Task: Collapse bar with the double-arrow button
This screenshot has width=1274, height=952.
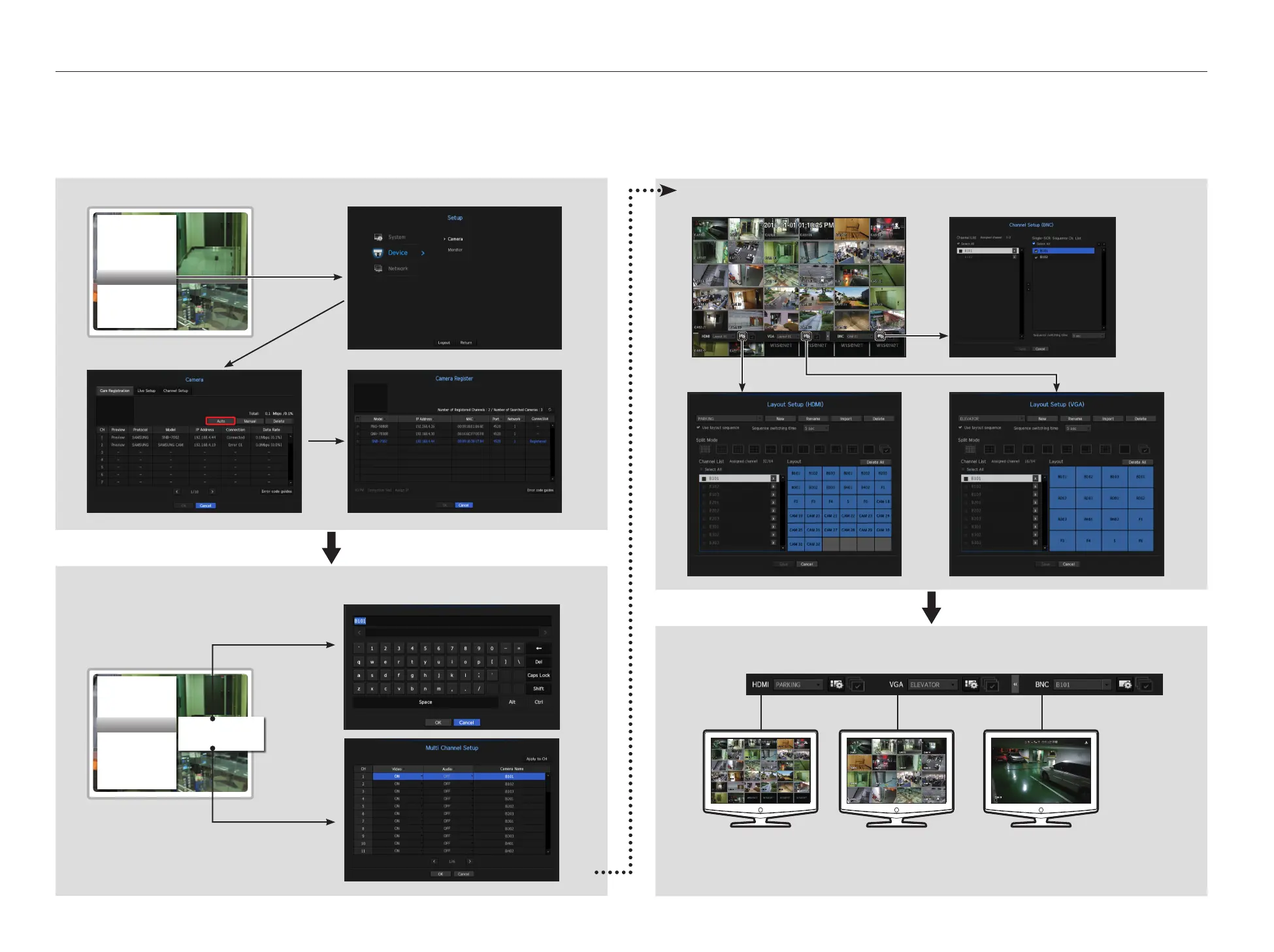Action: point(1015,684)
